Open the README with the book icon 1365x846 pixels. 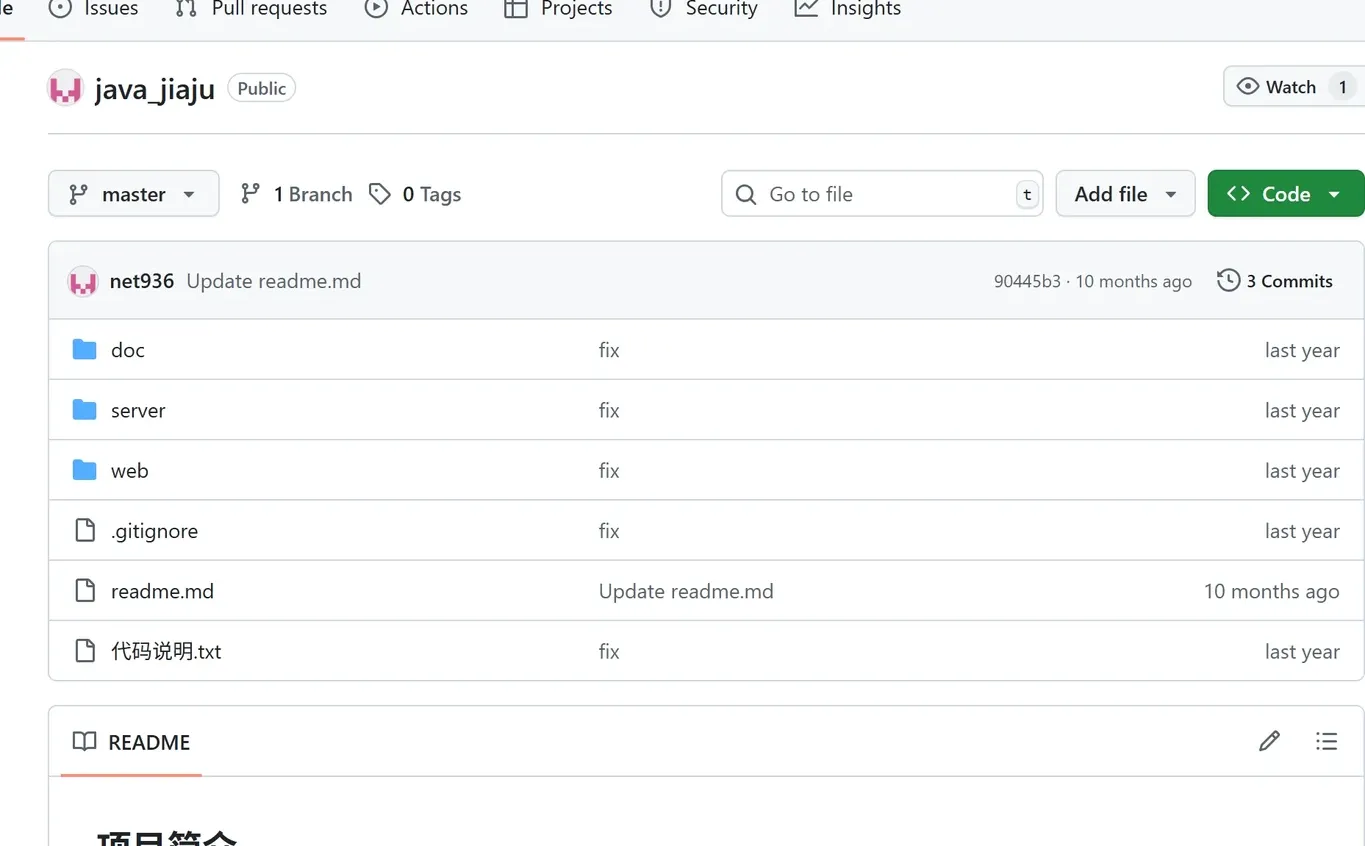click(84, 741)
